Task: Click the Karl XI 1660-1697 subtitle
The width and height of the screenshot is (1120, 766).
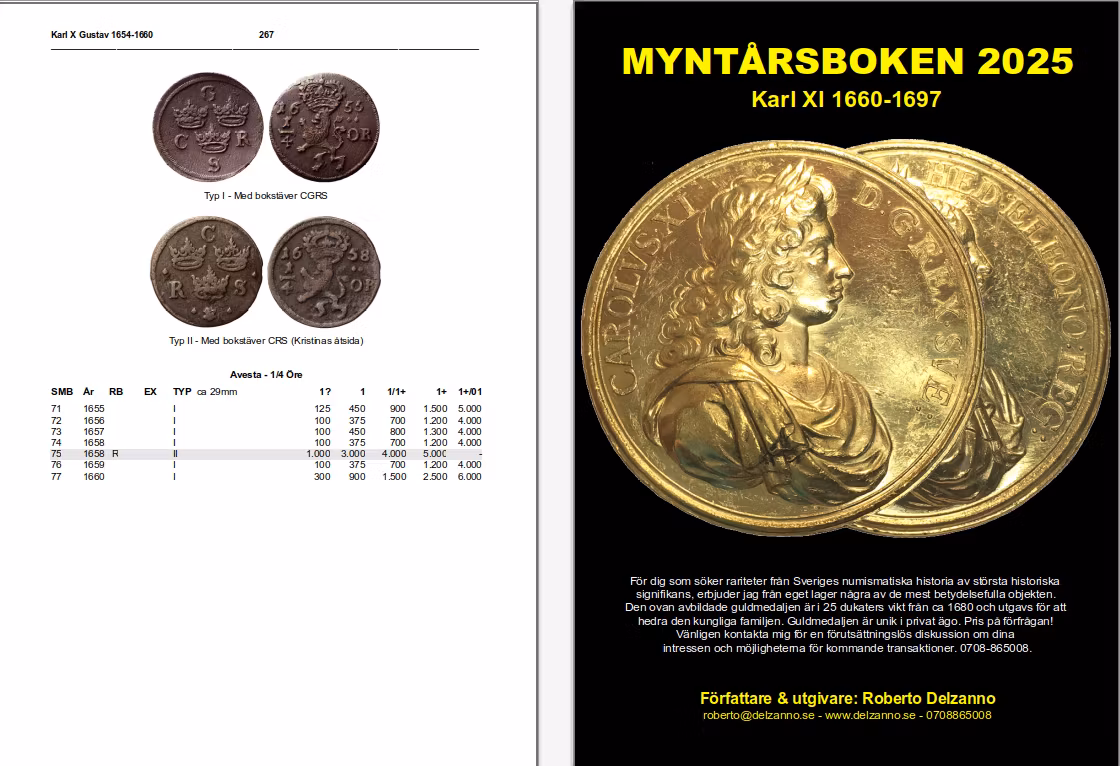Action: coord(845,99)
